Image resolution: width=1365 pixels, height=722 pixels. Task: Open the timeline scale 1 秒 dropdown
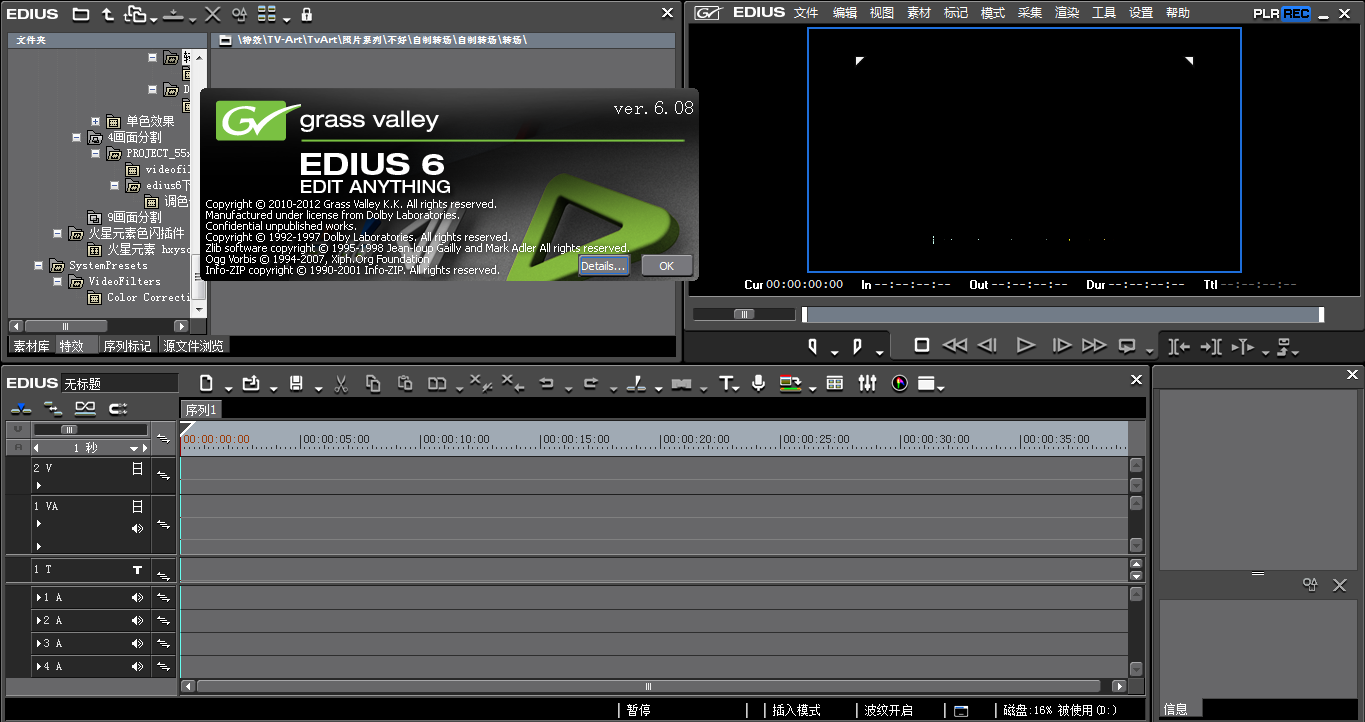(134, 449)
